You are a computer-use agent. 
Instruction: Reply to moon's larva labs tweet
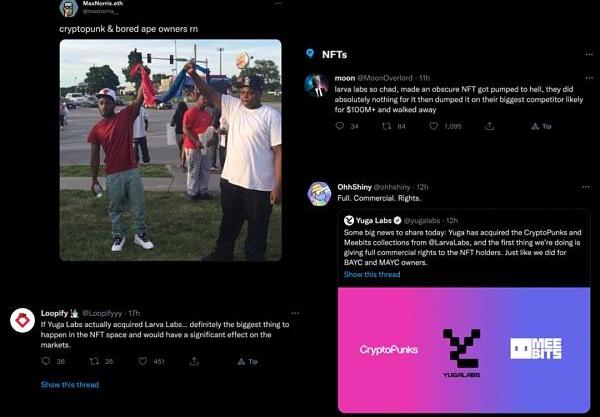tap(340, 126)
